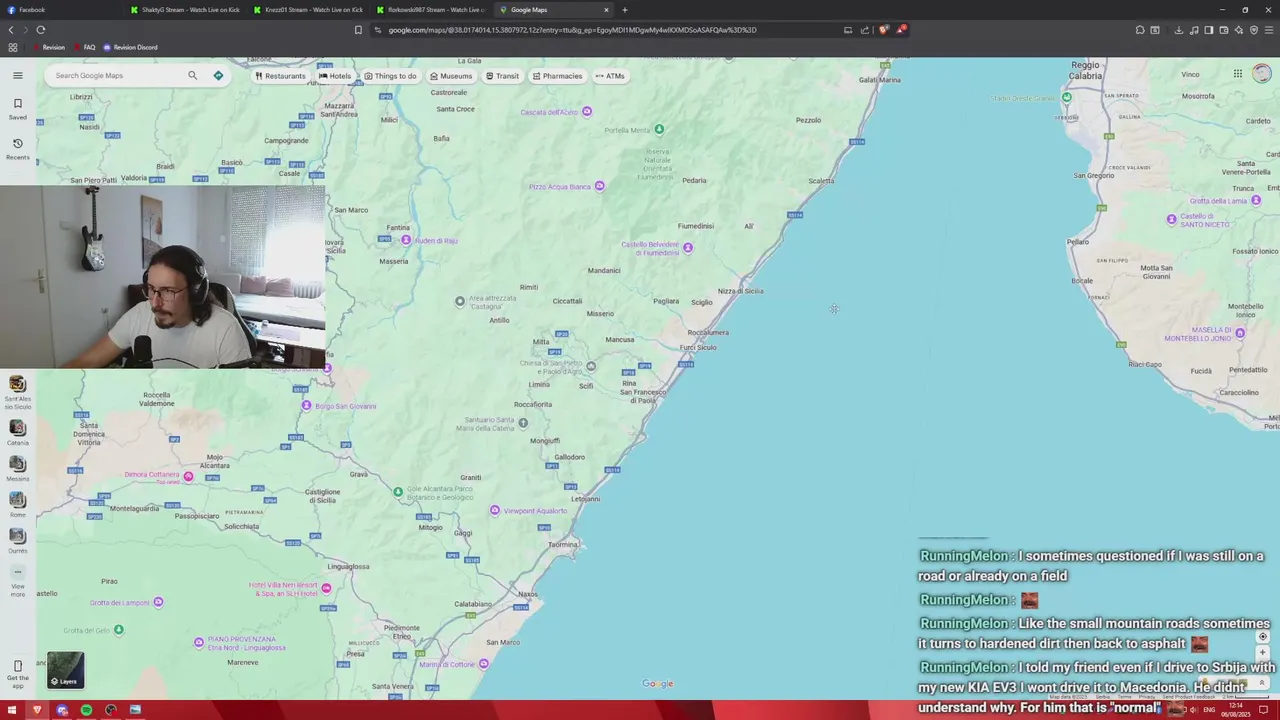Expand View more recents

click(x=17, y=580)
